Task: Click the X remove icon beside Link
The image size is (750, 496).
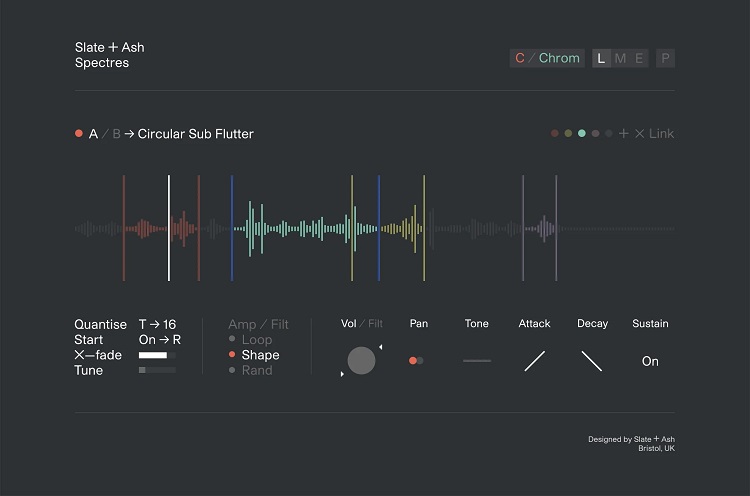Action: [x=640, y=133]
